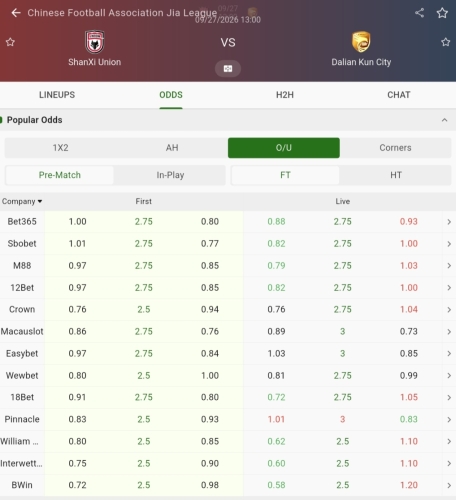Tap the share icon in header
Viewport: 456px width, 500px height.
419,13
